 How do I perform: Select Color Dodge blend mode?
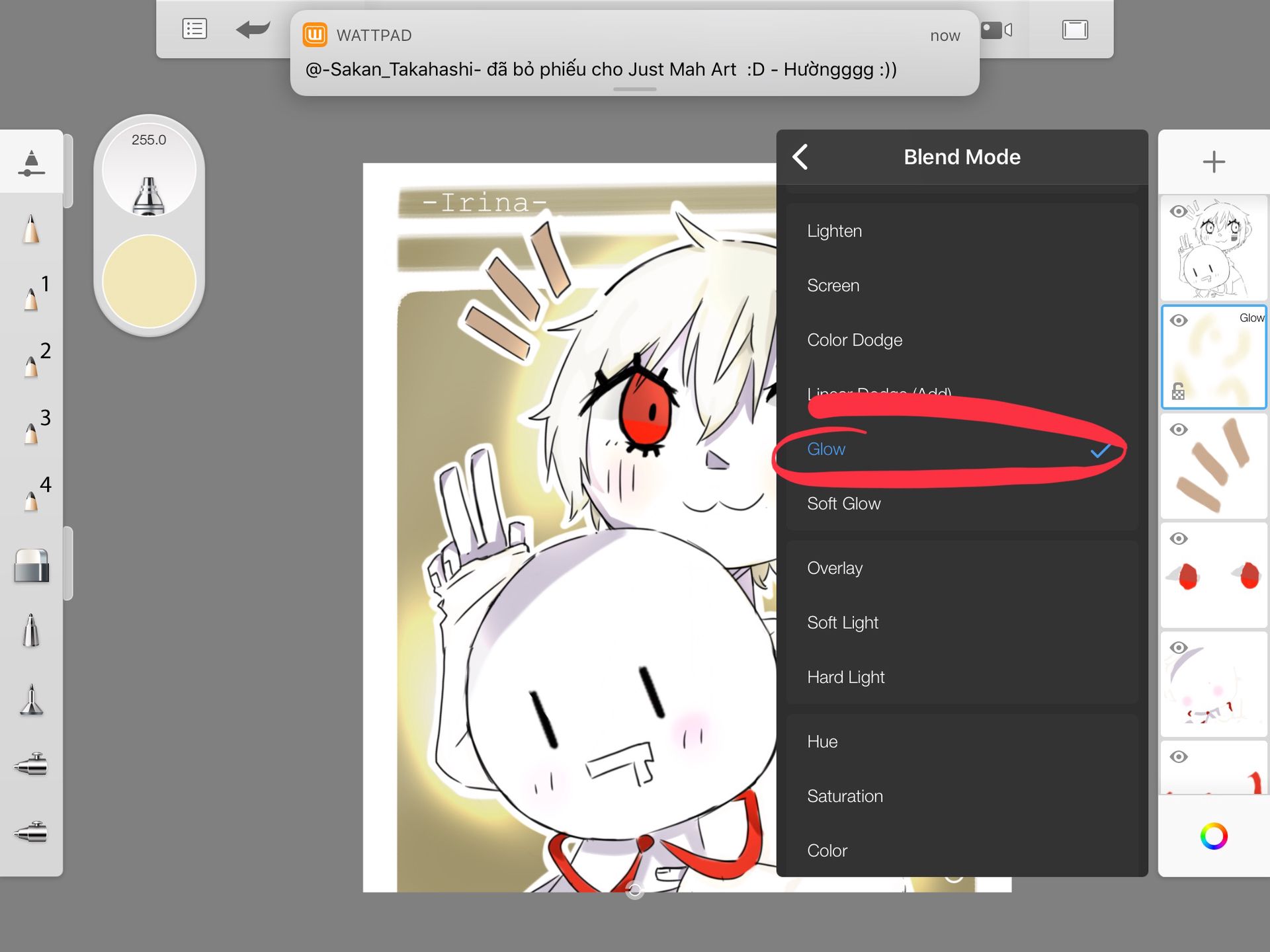tap(854, 340)
